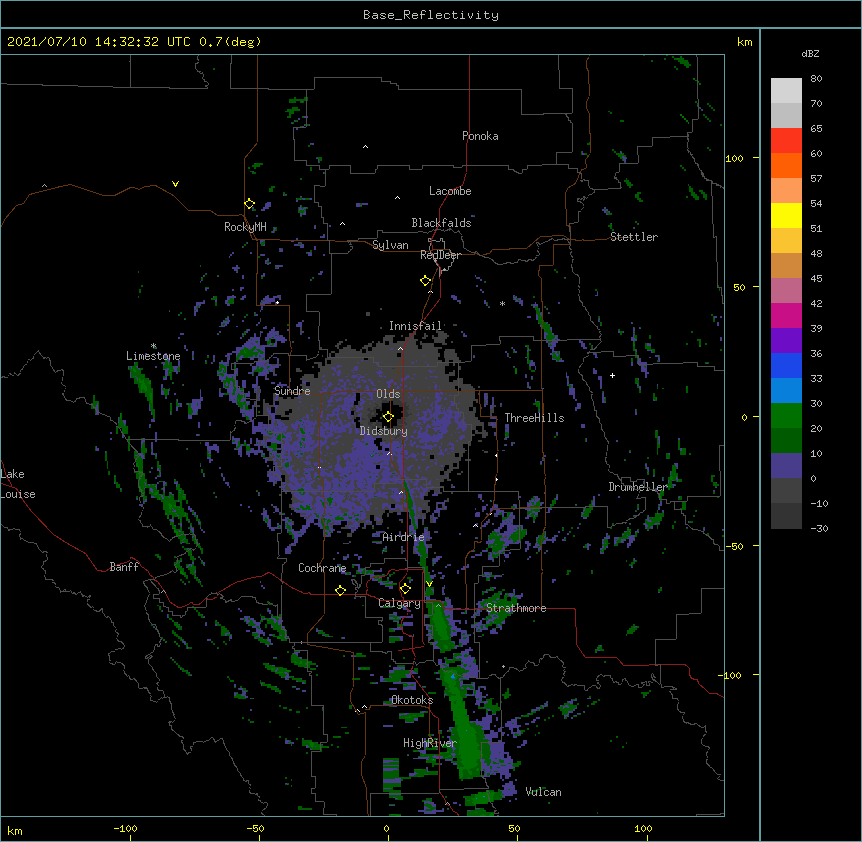Click the yellow V marker east of Calgary
The width and height of the screenshot is (862, 842).
tap(429, 584)
